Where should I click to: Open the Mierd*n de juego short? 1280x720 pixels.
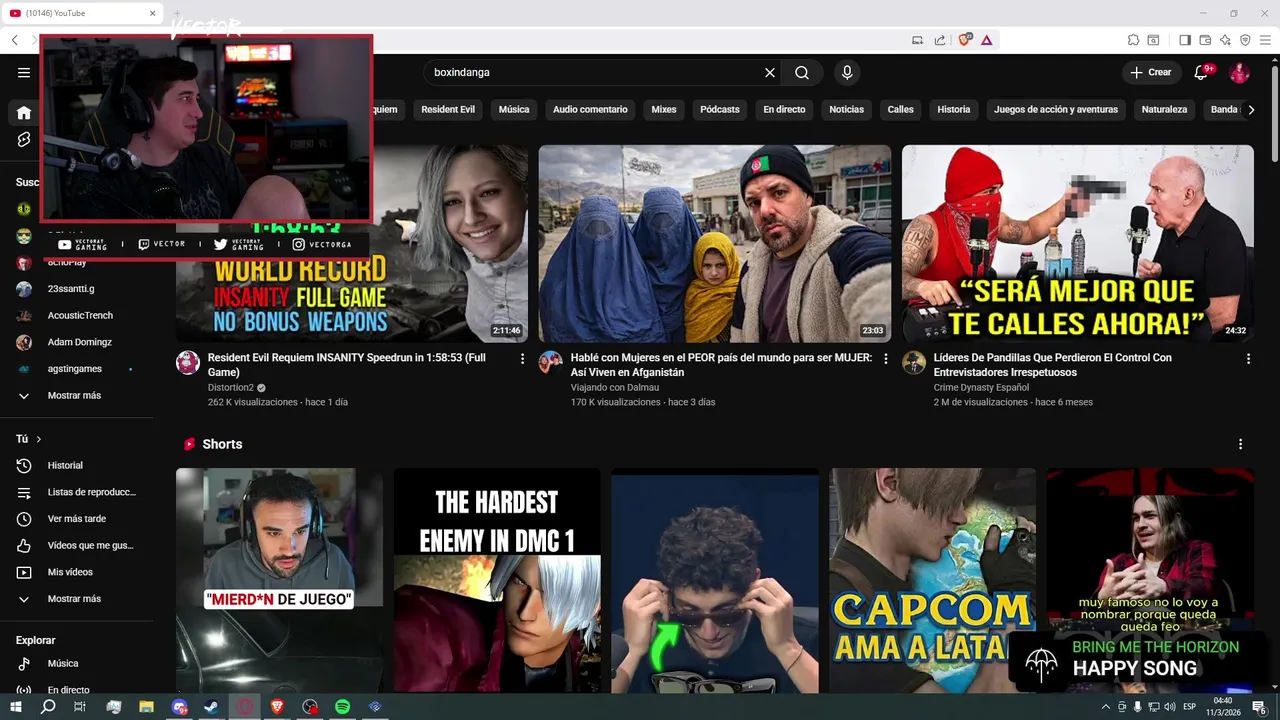[x=279, y=580]
